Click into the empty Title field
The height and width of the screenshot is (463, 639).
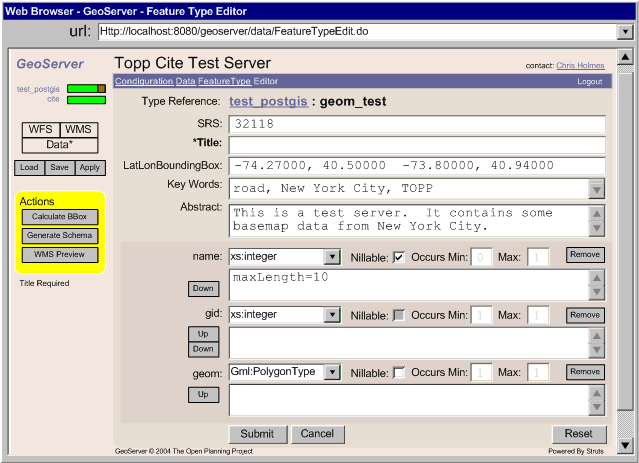pyautogui.click(x=417, y=145)
